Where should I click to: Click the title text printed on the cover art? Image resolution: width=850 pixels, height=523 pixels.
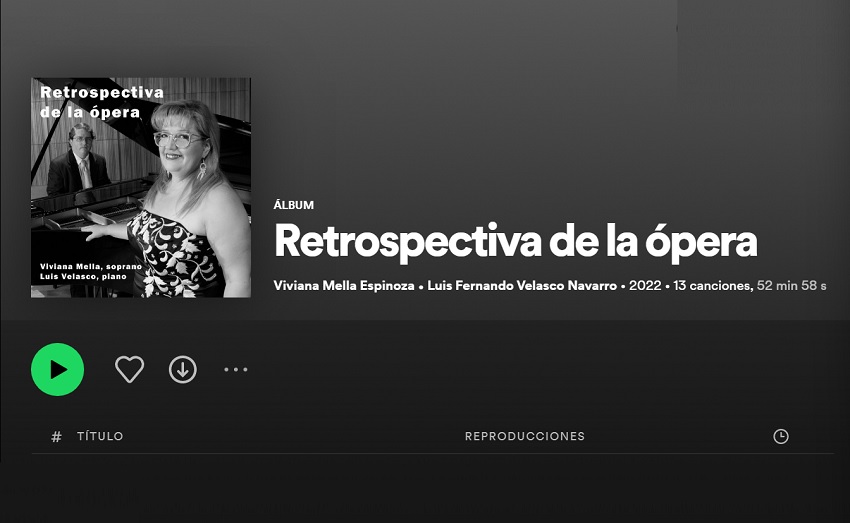point(102,102)
